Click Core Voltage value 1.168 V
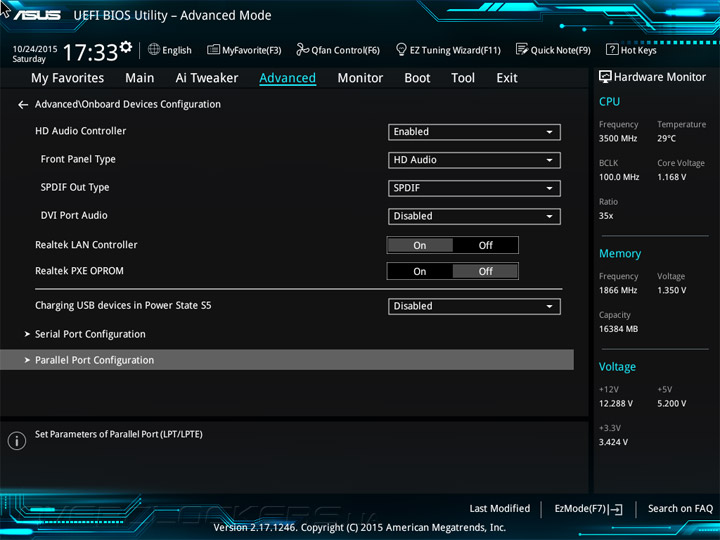 point(672,177)
